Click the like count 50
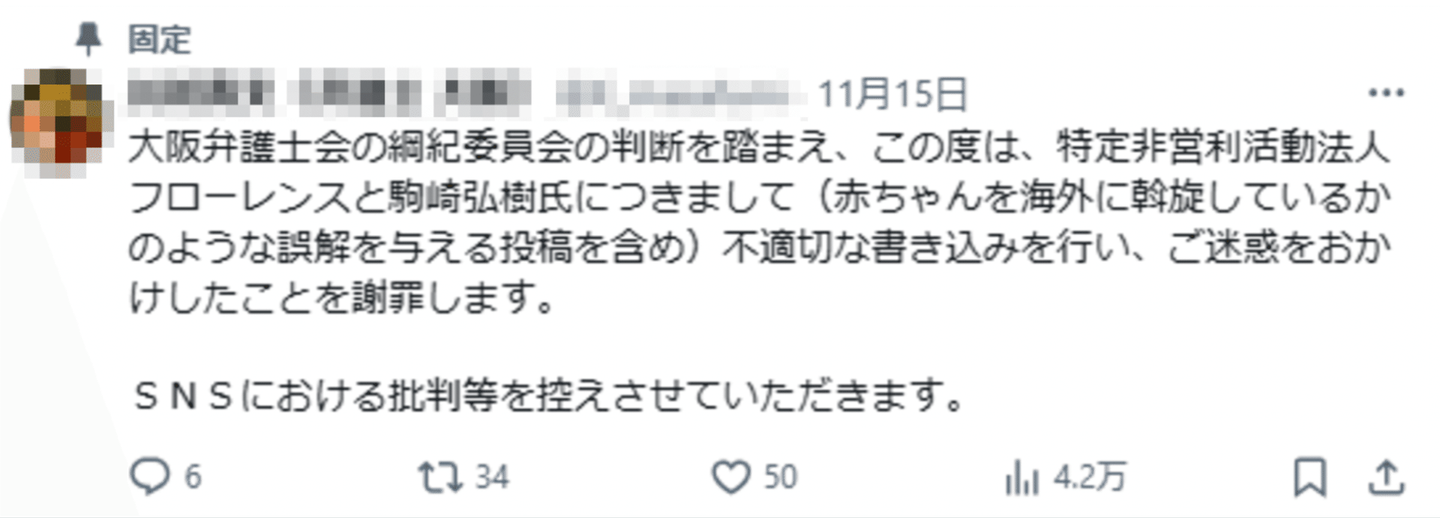This screenshot has width=1440, height=518. pos(780,478)
